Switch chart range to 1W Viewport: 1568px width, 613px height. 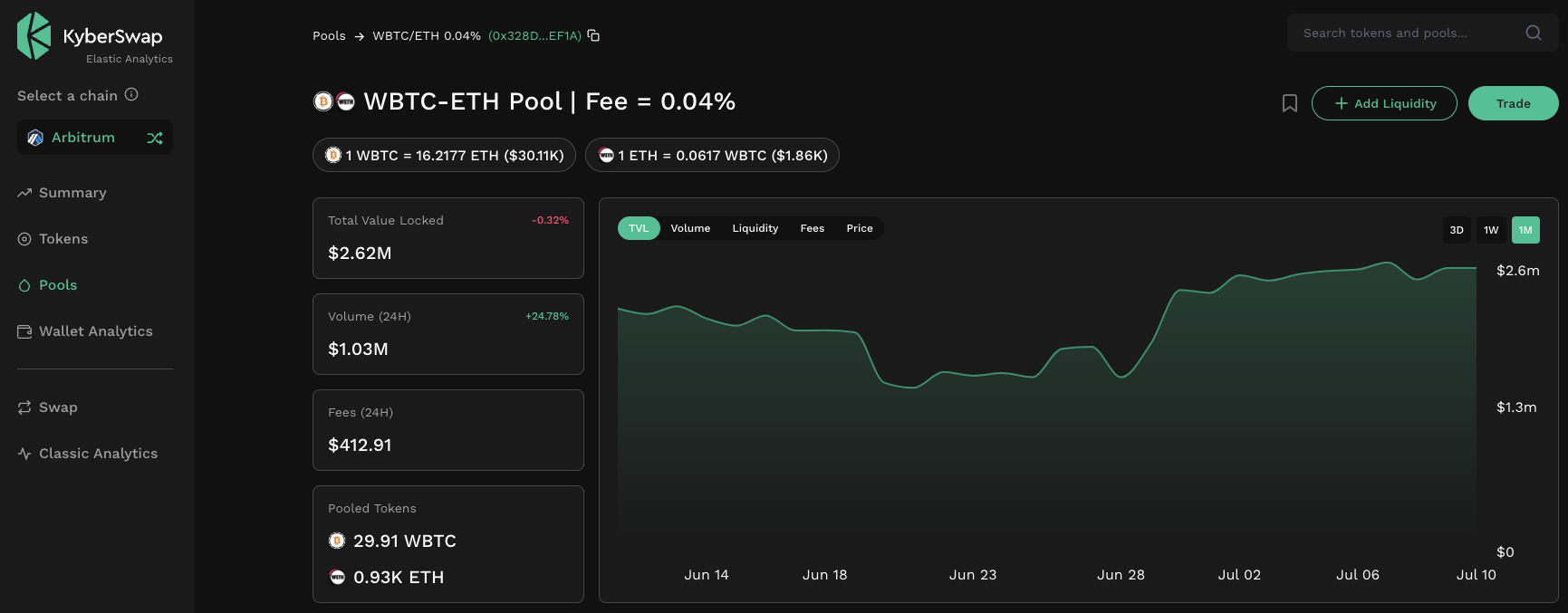coord(1491,230)
